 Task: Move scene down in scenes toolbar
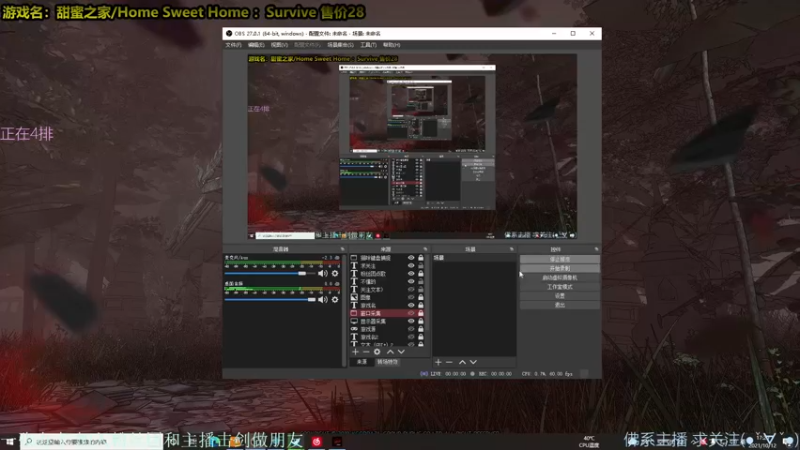[473, 362]
